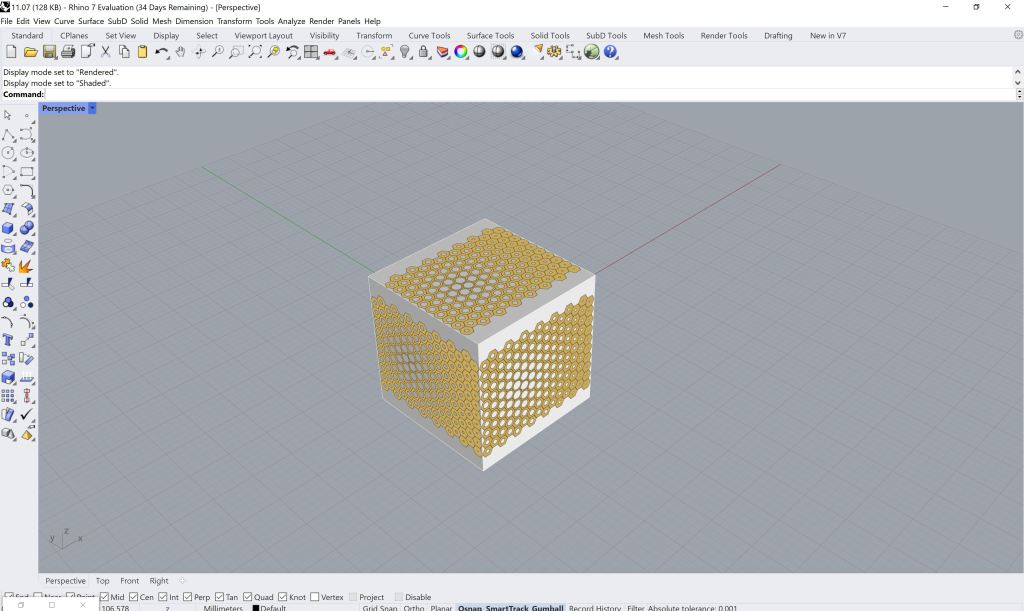The image size is (1024, 611).
Task: Select the Undo arrow icon
Action: point(161,52)
